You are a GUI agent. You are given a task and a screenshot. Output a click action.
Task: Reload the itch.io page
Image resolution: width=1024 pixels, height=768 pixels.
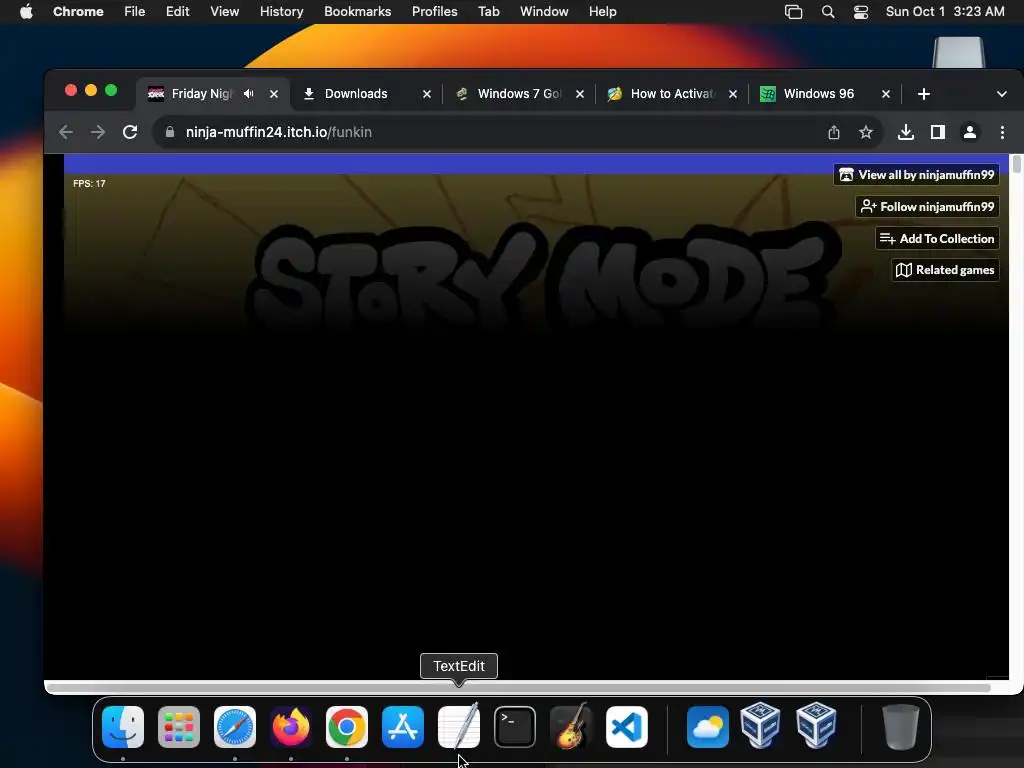[x=130, y=133]
